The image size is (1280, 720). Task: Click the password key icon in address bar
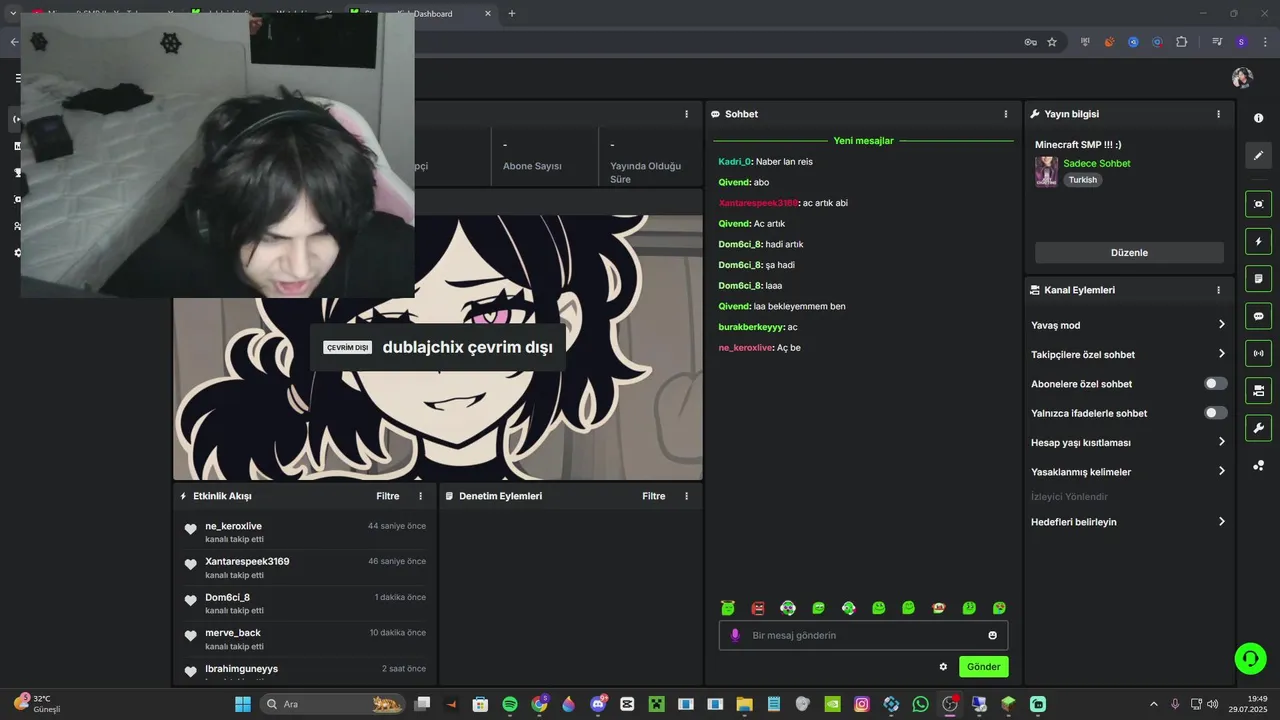pyautogui.click(x=1030, y=42)
